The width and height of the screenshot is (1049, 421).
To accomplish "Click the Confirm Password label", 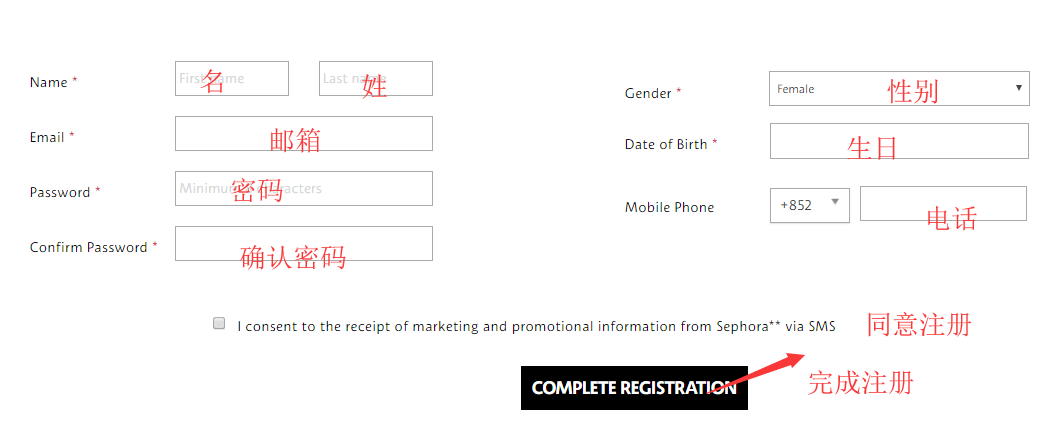I will (88, 248).
